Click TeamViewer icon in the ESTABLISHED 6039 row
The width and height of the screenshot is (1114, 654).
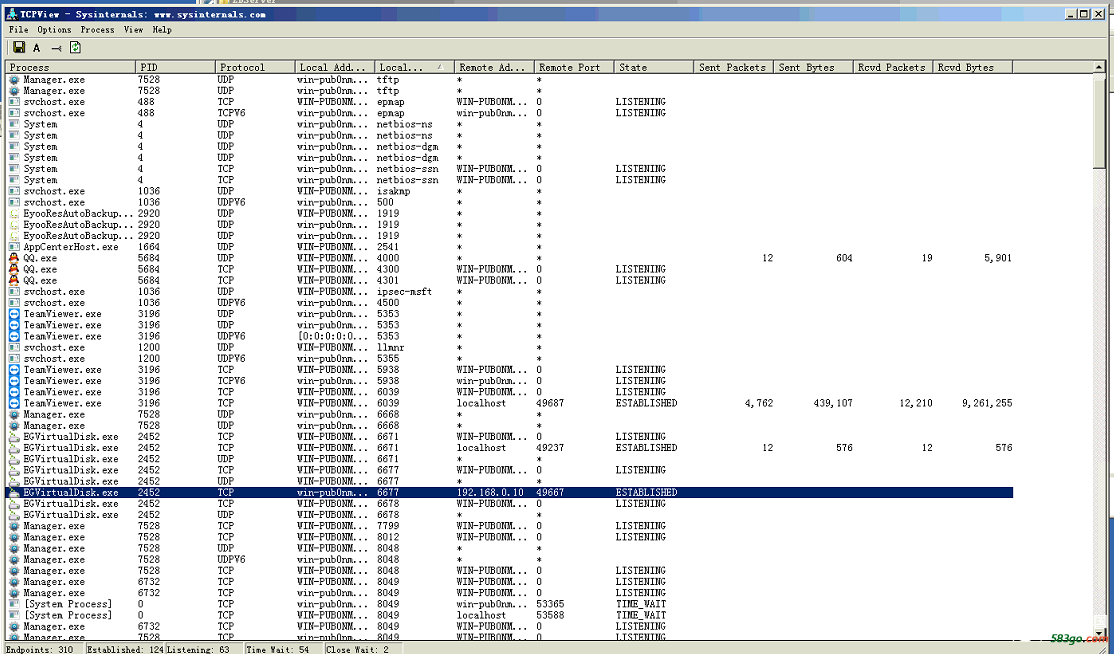(x=14, y=403)
